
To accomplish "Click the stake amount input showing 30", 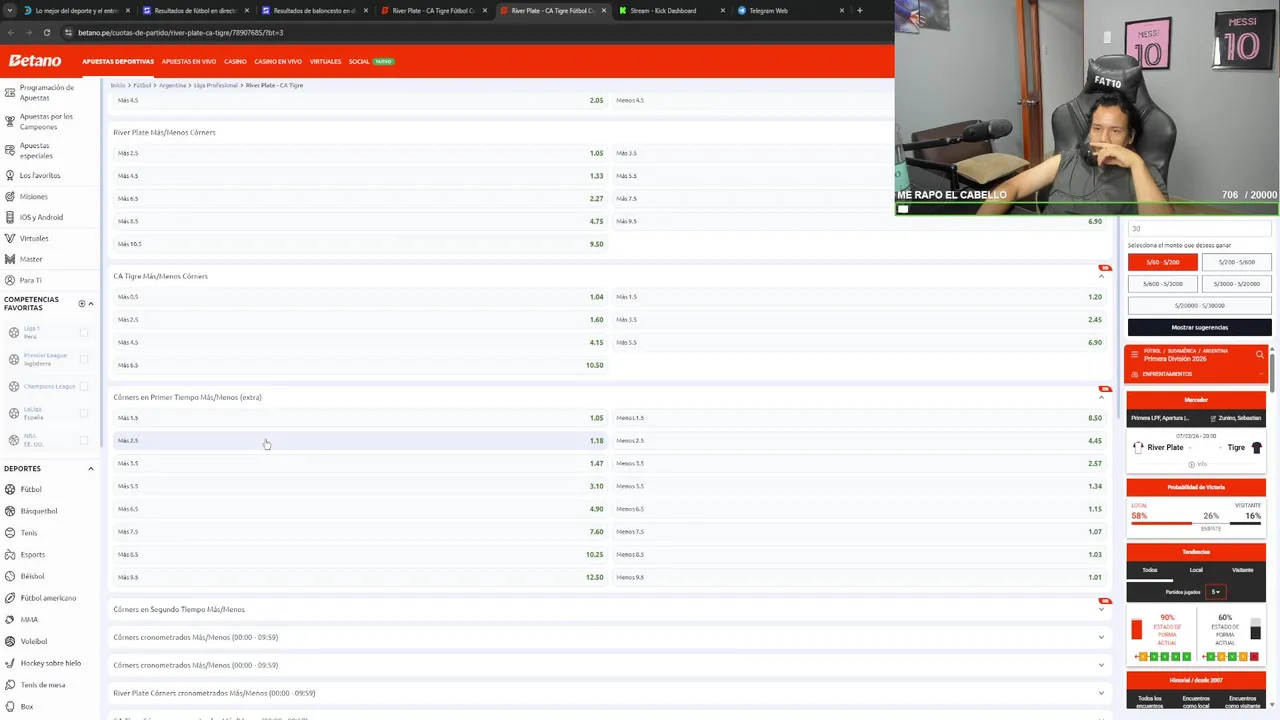I will coord(1200,229).
